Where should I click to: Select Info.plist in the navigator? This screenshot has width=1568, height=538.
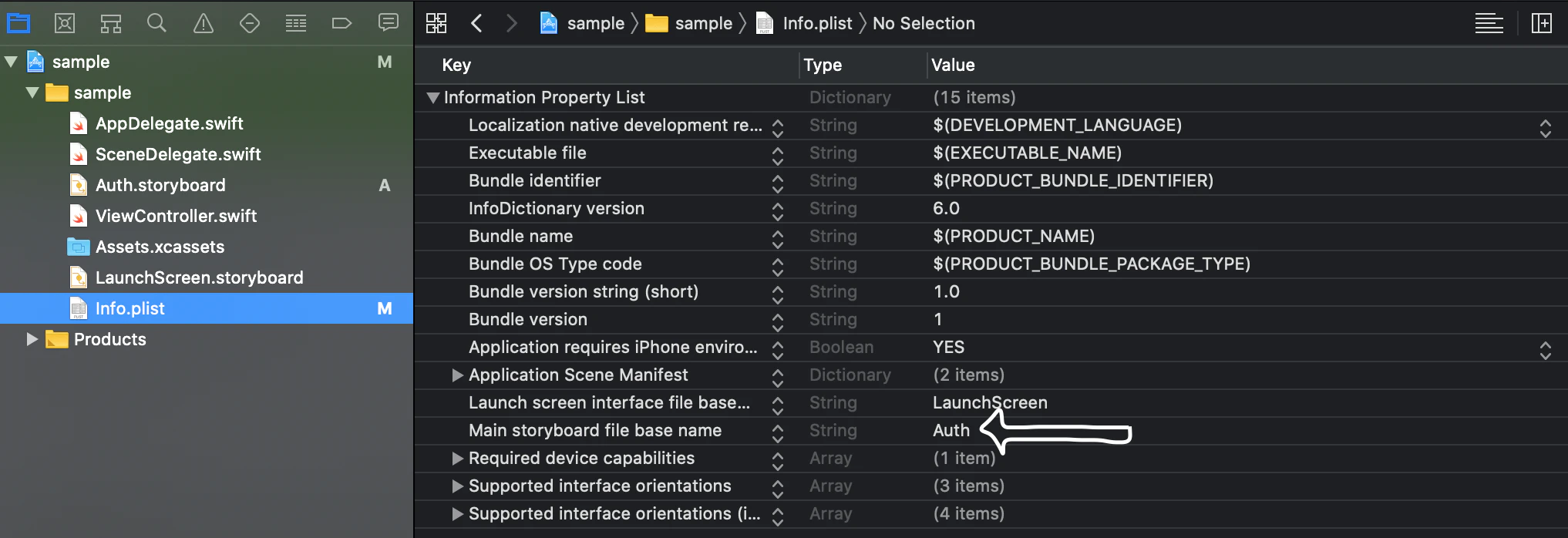207,308
